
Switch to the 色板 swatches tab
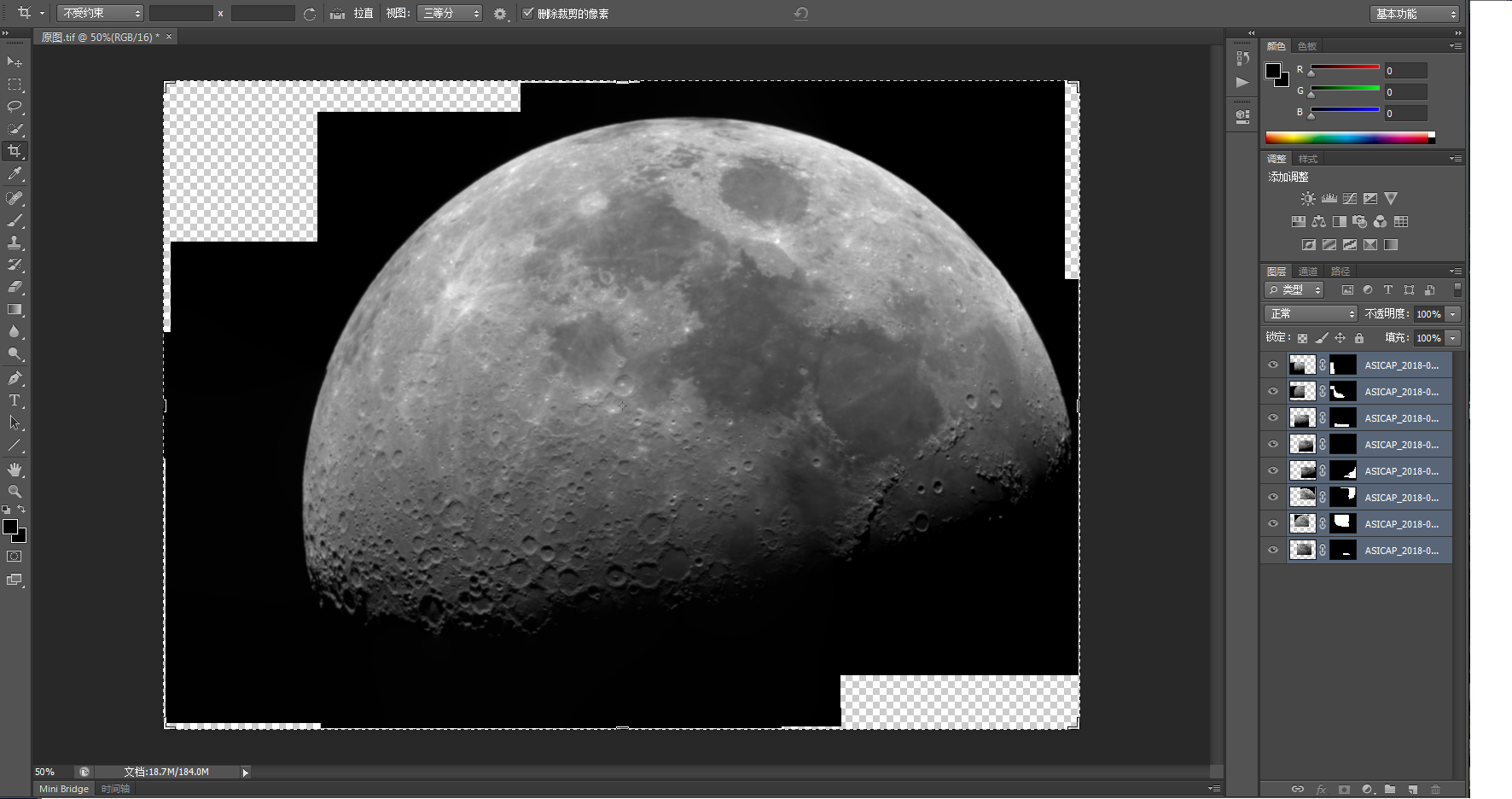(x=1307, y=46)
